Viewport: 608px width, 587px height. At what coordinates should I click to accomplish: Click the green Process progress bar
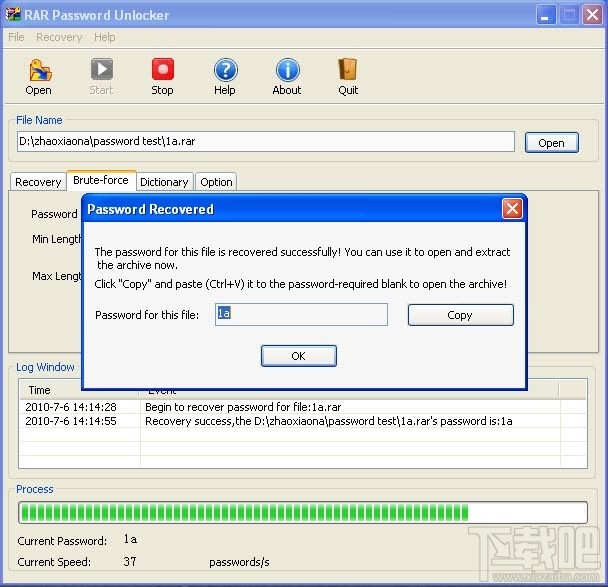click(303, 513)
